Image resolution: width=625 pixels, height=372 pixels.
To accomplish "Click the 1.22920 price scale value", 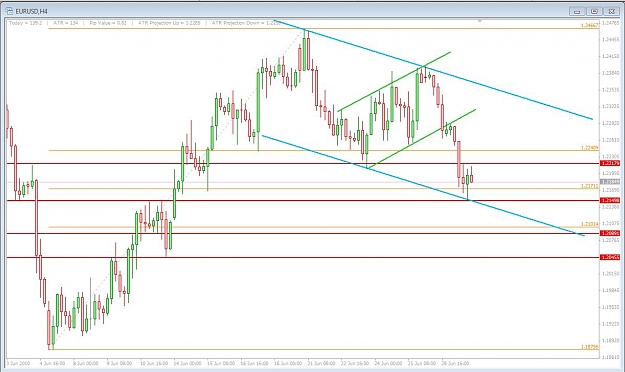I will [611, 123].
